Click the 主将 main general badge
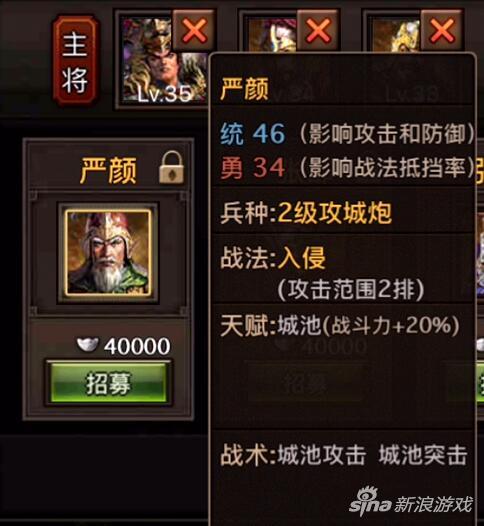The height and width of the screenshot is (526, 484). (75, 62)
